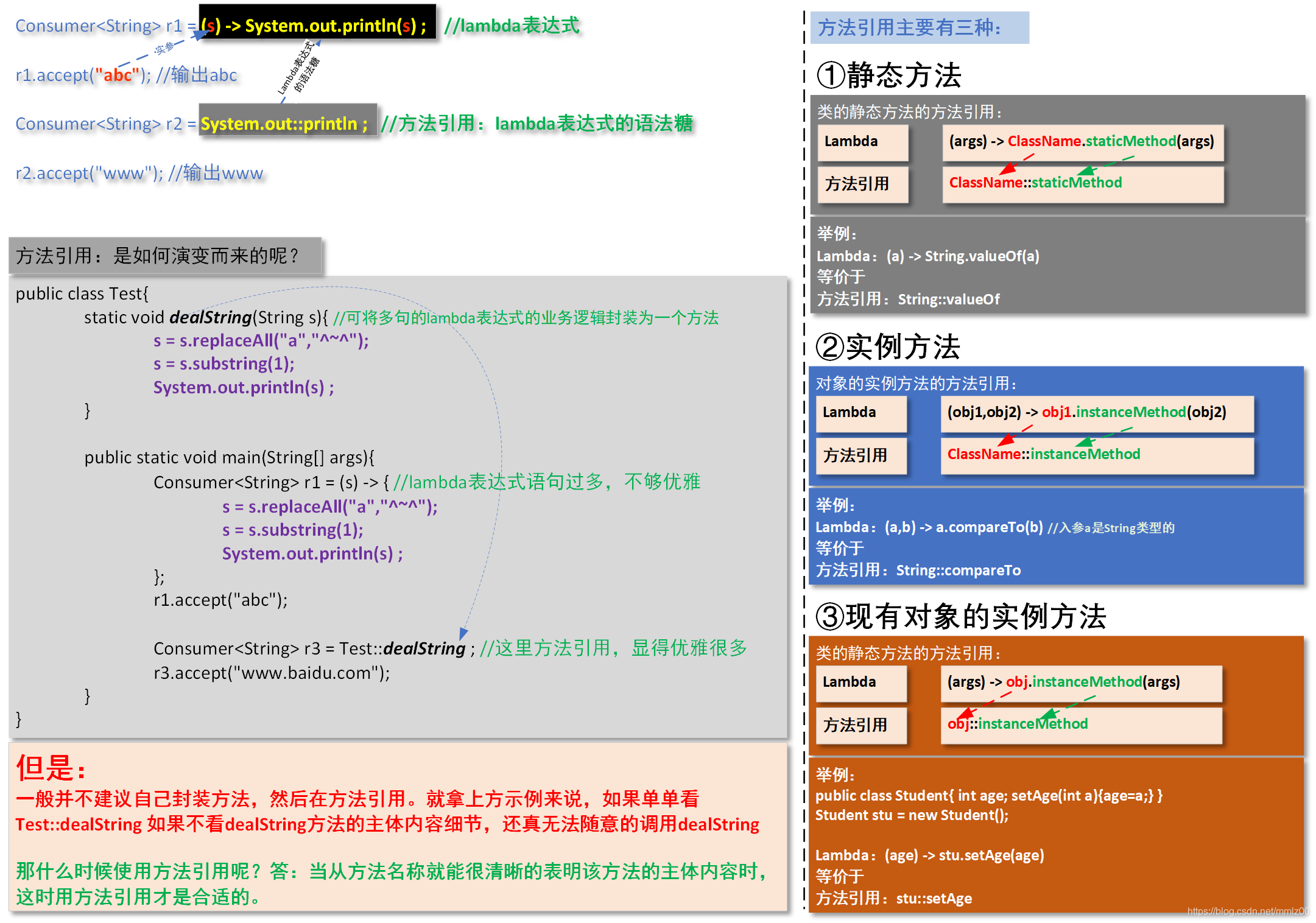The width and height of the screenshot is (1316, 923).
Task: Click the '方法引用' label in the gray static-method panel
Action: pyautogui.click(x=862, y=184)
